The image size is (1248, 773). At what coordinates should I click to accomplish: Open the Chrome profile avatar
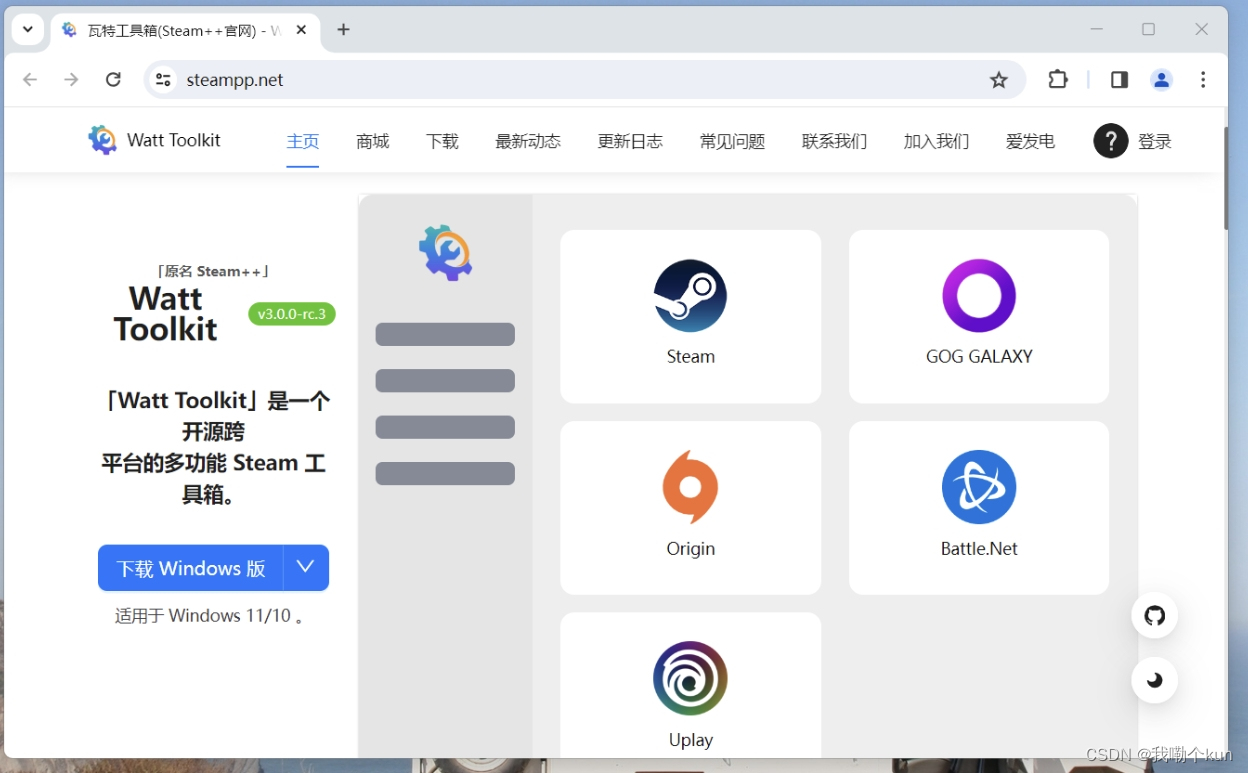1162,80
